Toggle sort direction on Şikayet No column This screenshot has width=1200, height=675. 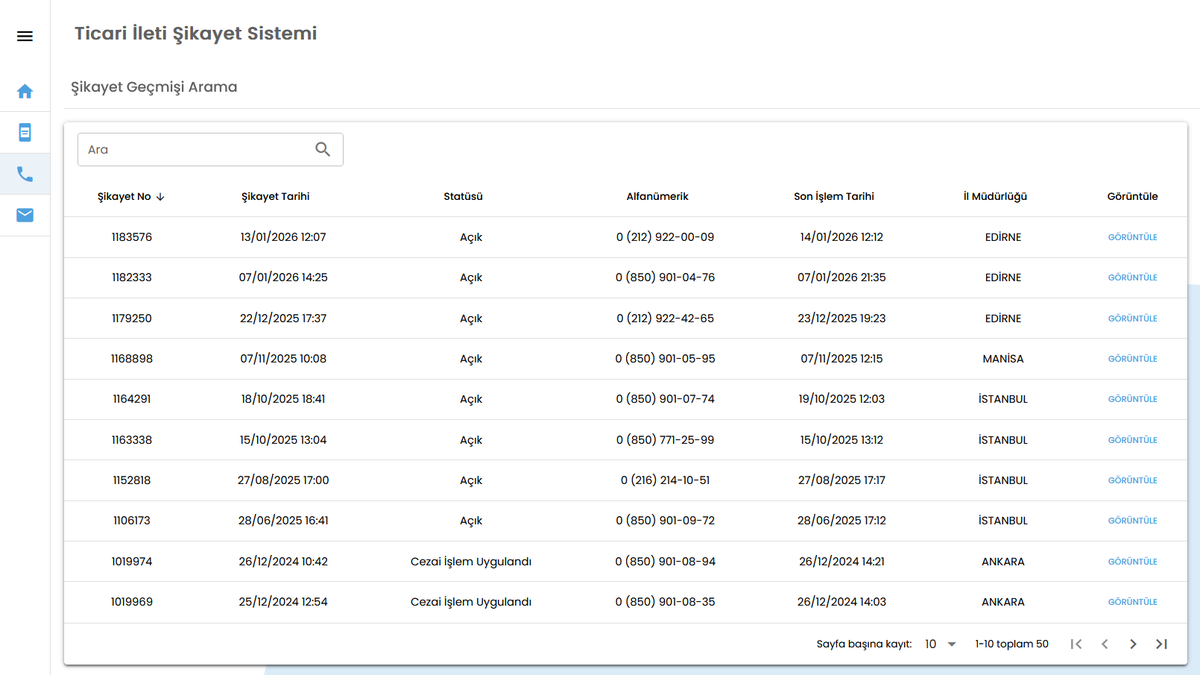131,196
